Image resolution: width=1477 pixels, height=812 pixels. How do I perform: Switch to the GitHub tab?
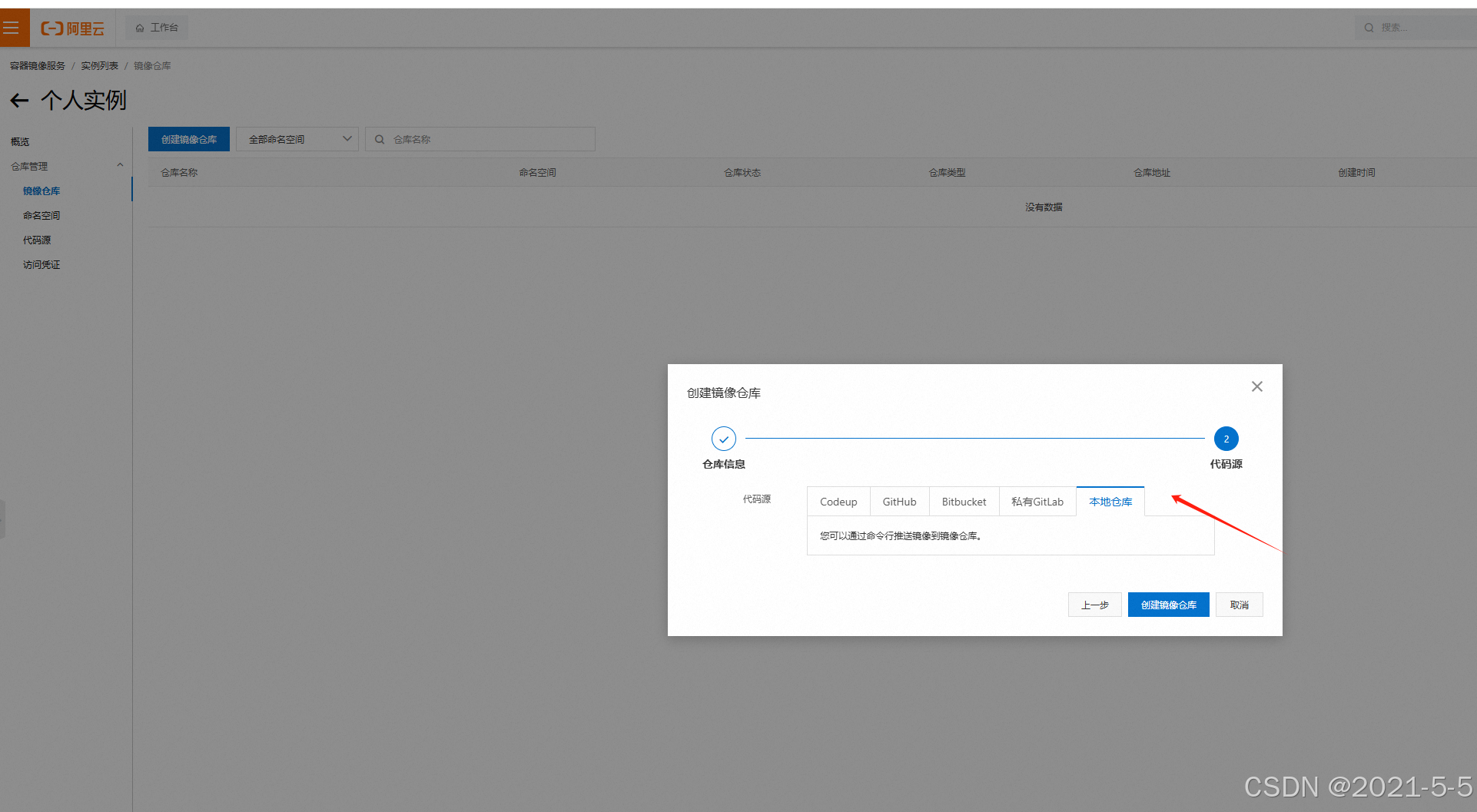tap(899, 502)
